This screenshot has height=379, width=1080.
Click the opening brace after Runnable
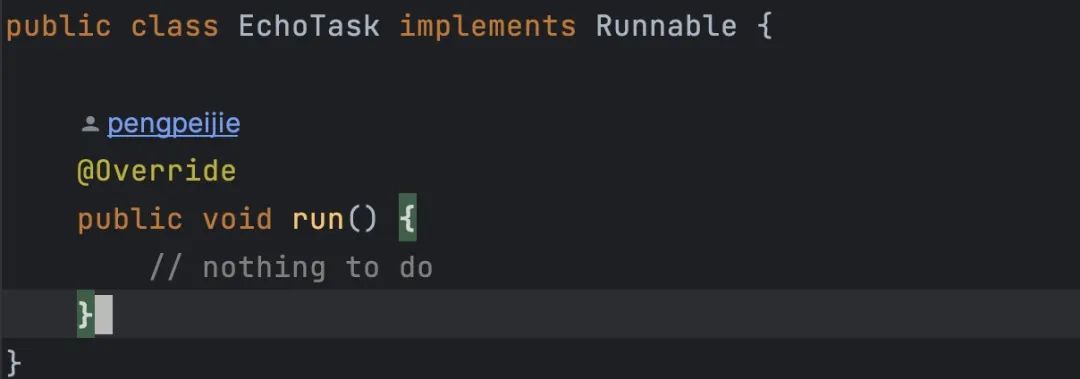coord(765,27)
